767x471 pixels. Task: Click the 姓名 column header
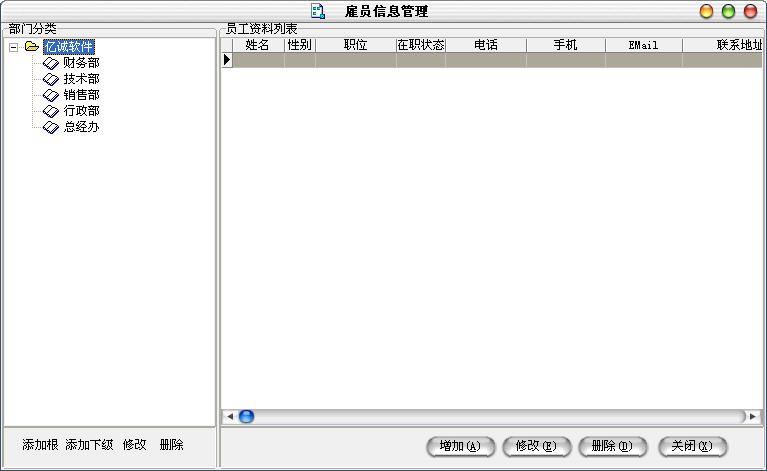pyautogui.click(x=258, y=45)
